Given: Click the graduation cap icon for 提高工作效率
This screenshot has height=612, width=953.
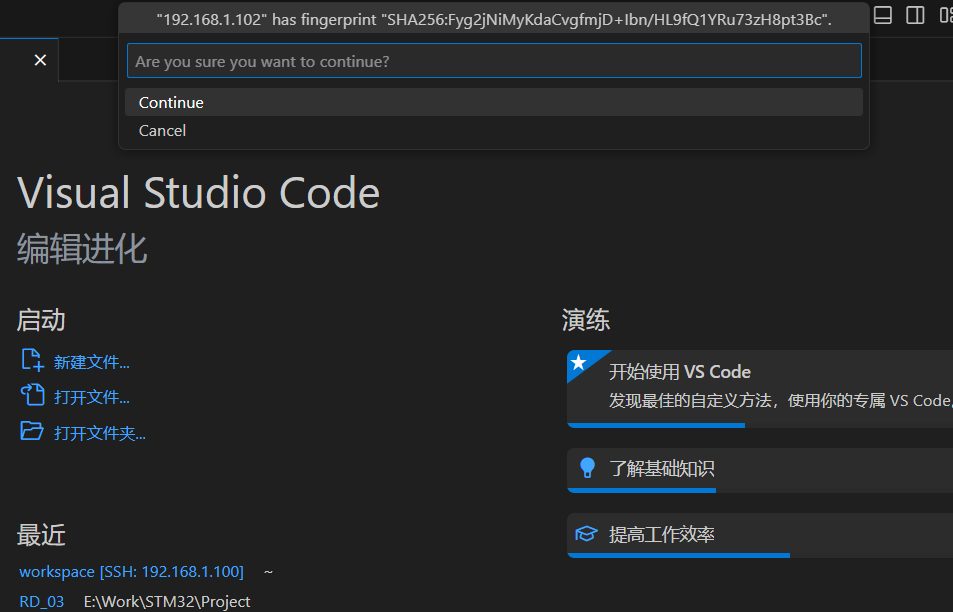Looking at the screenshot, I should [x=587, y=534].
